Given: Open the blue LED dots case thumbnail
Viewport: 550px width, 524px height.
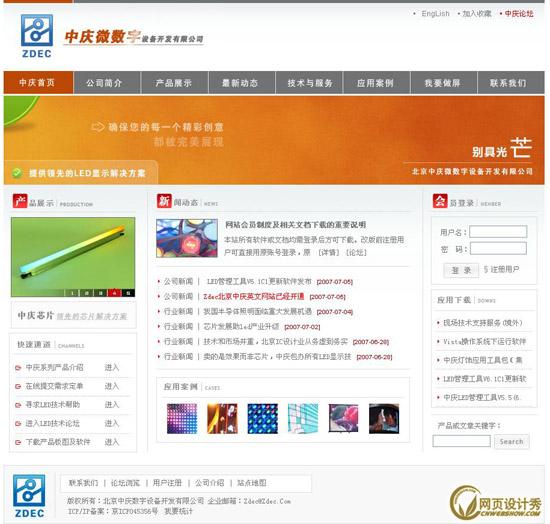Looking at the screenshot, I should (x=262, y=418).
